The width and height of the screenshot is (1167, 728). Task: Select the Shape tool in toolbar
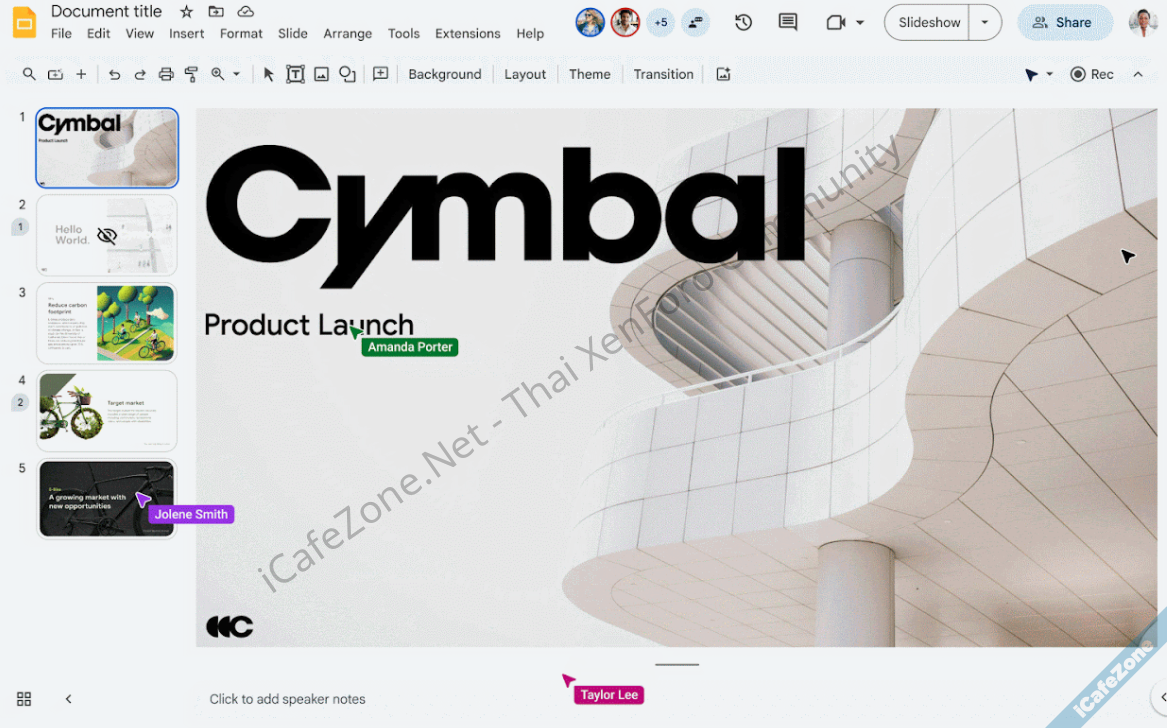pos(347,74)
